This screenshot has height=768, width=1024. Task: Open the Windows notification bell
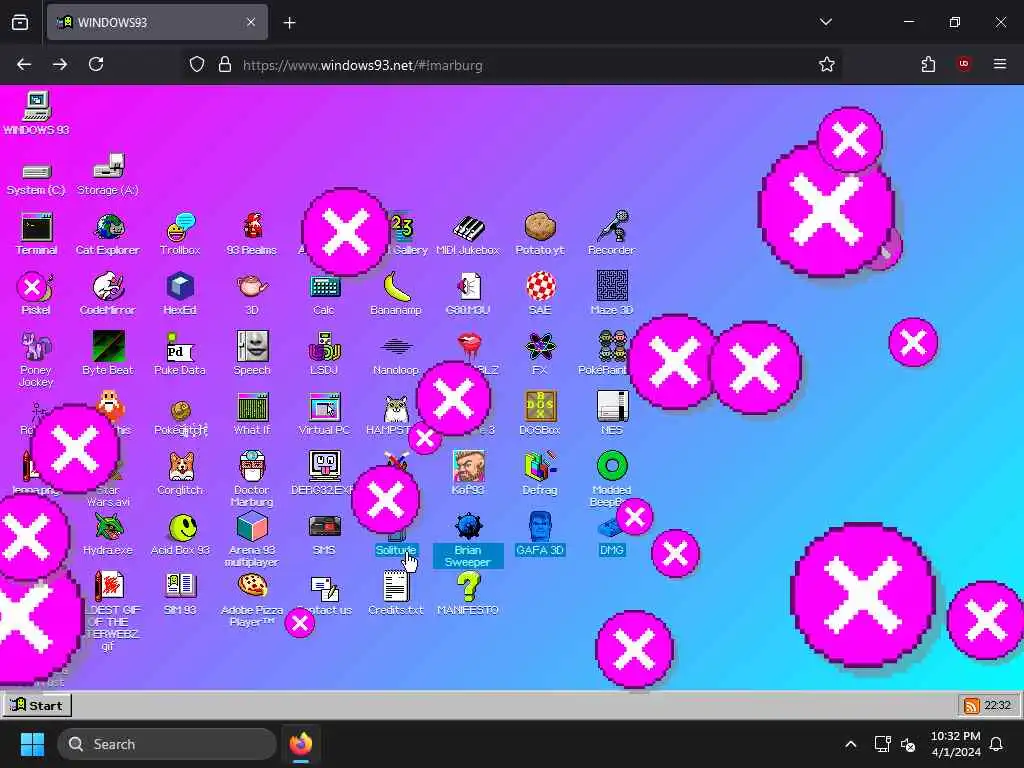tap(996, 744)
